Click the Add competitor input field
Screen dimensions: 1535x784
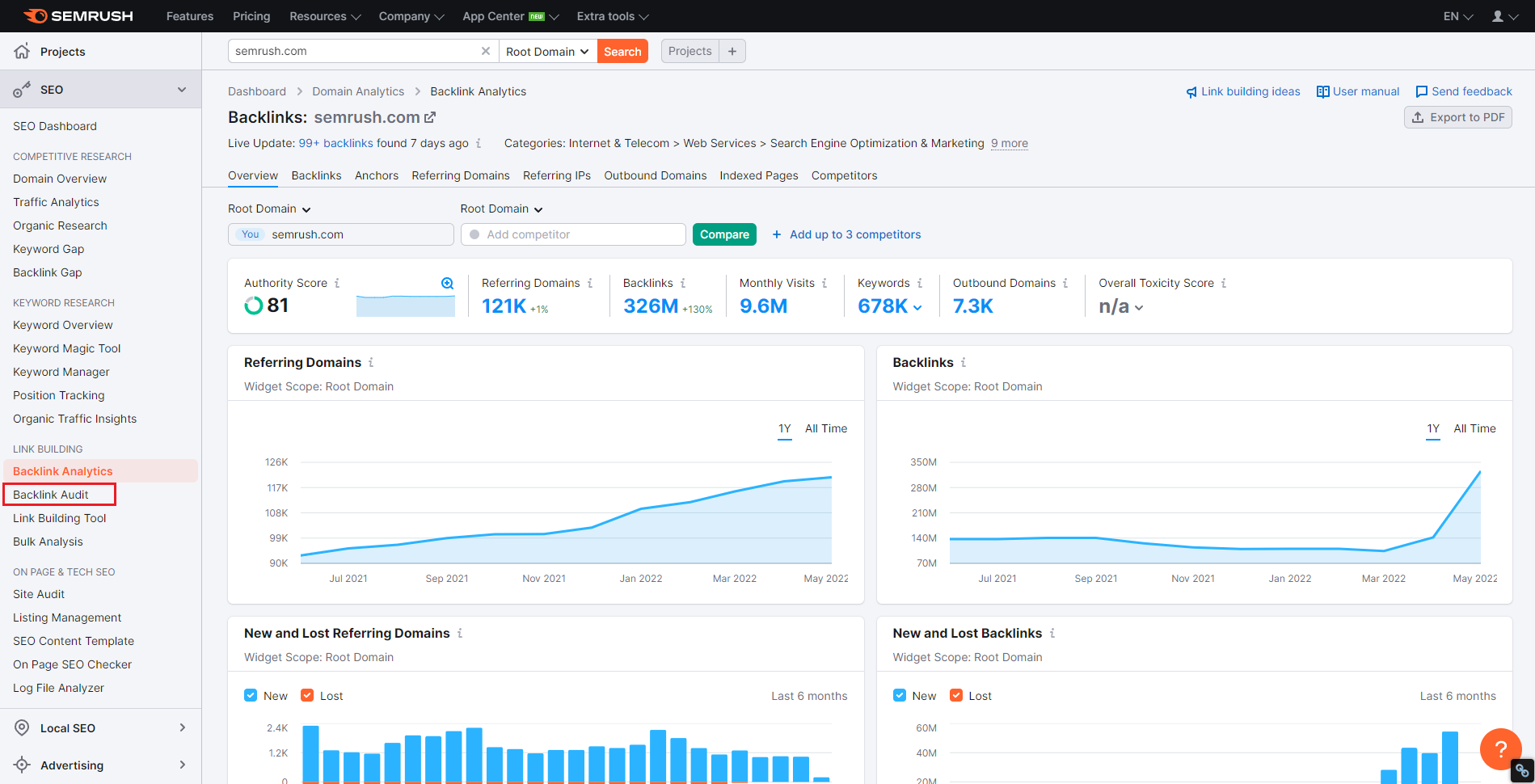click(x=574, y=234)
